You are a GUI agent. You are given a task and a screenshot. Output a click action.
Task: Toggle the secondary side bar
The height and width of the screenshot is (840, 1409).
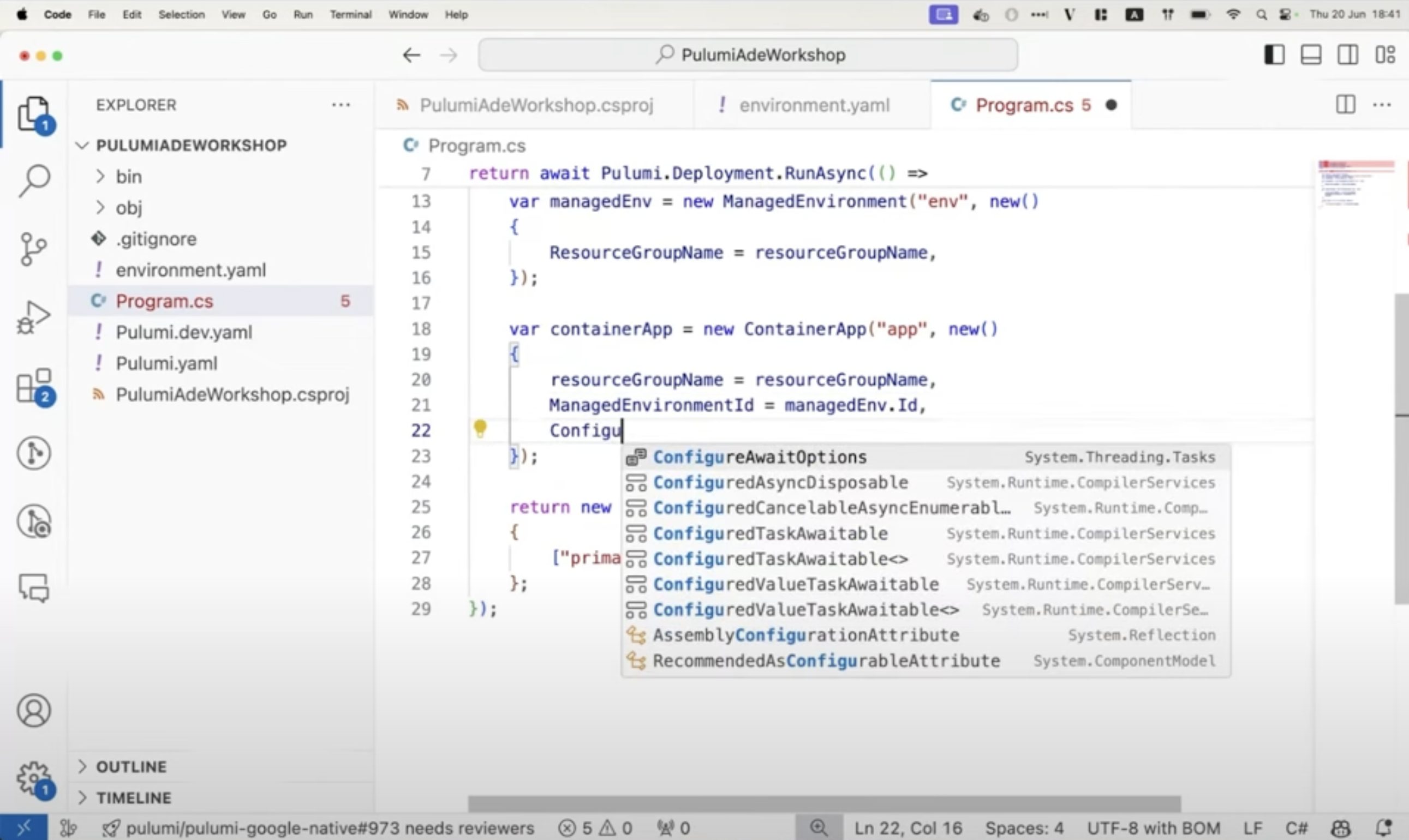(1348, 55)
